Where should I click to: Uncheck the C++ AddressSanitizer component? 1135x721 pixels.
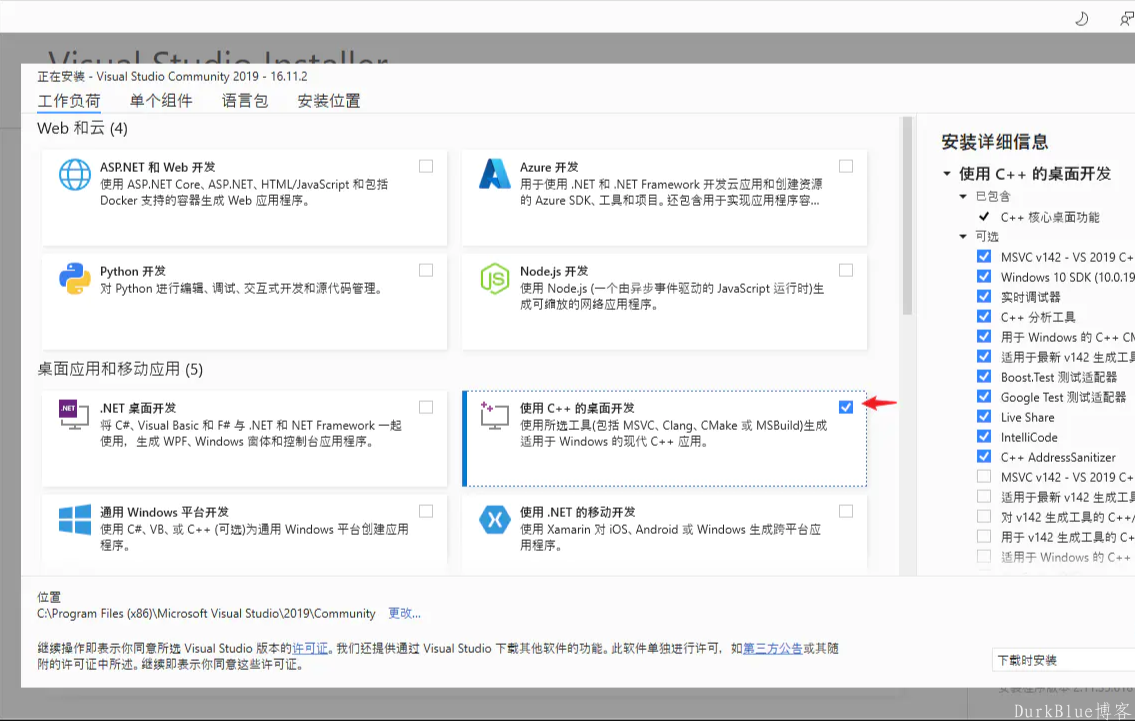pos(984,456)
